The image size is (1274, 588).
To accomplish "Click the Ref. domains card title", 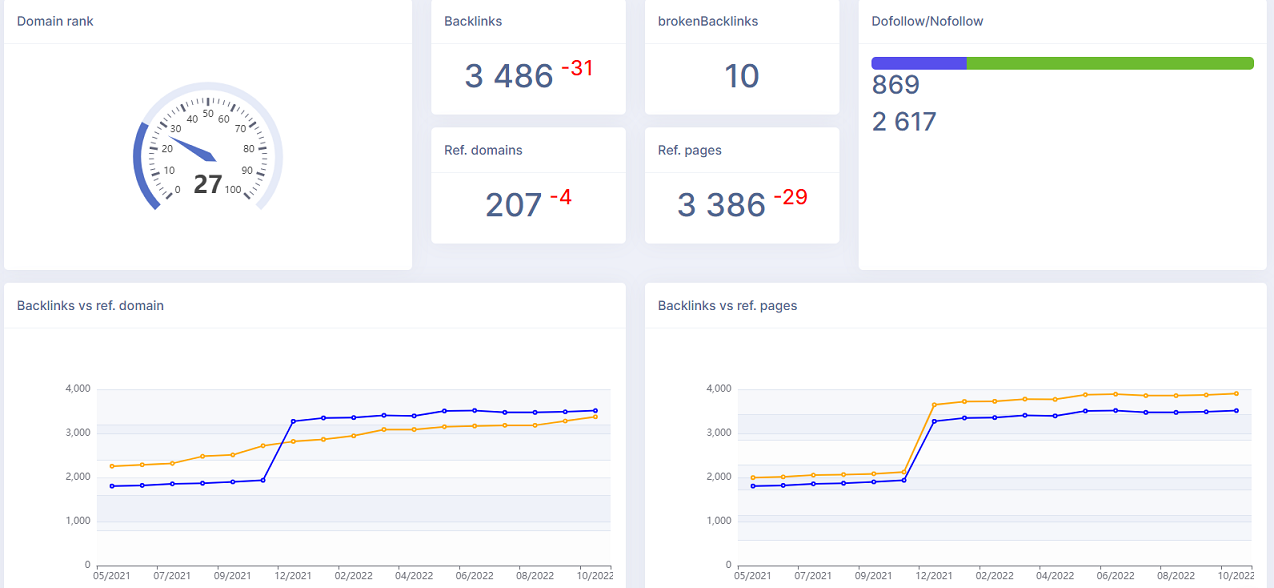I will pyautogui.click(x=483, y=150).
